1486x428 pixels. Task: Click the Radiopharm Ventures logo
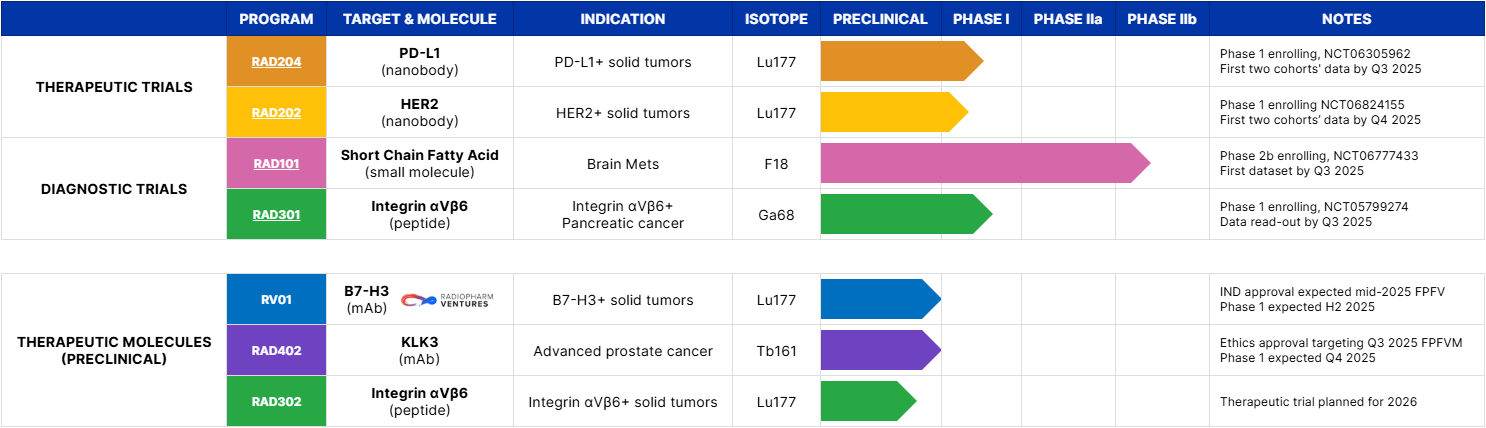point(447,300)
